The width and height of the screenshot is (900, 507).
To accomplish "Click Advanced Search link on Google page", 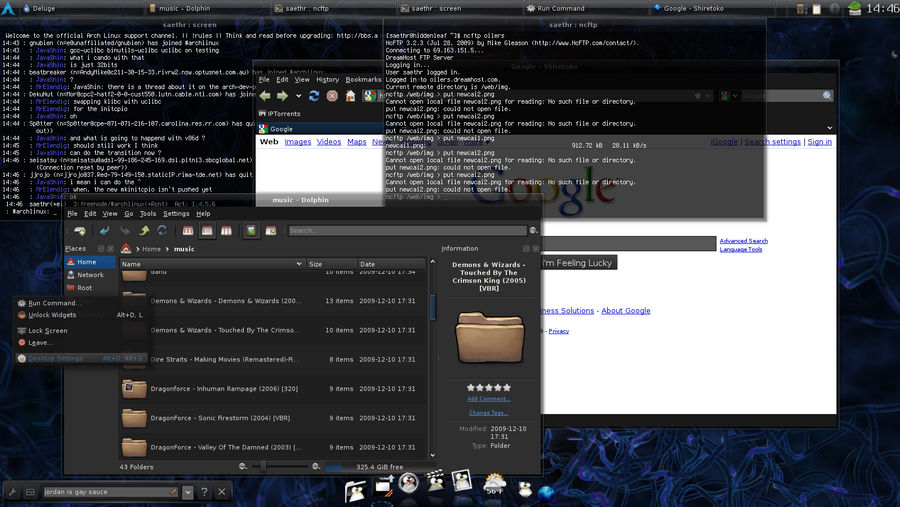I will pyautogui.click(x=743, y=241).
